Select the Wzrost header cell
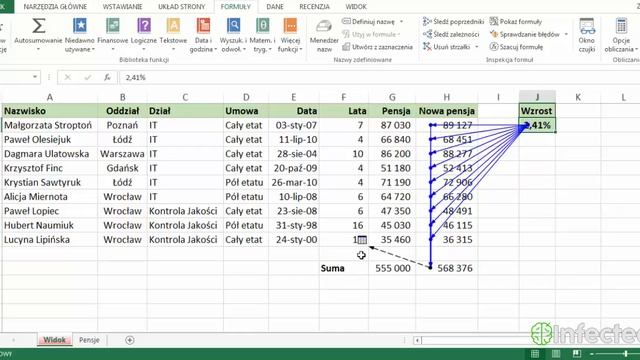Viewport: 640px width, 360px height. pos(537,111)
